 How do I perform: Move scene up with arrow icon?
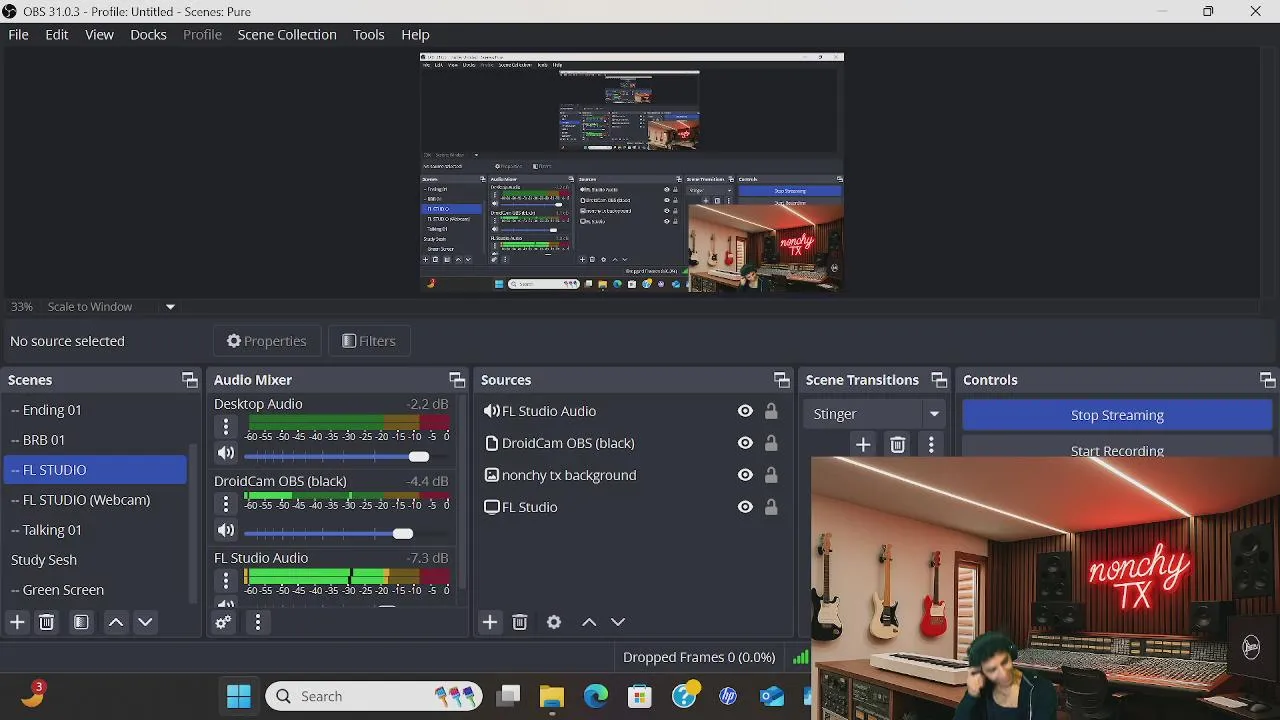(x=116, y=622)
